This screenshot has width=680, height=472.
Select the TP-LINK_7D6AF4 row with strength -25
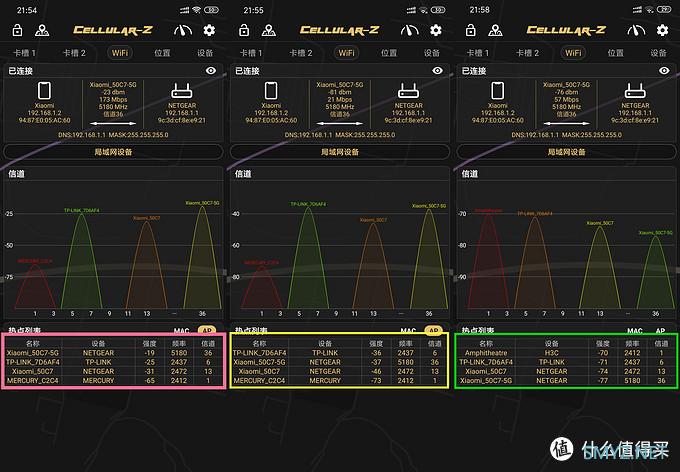click(114, 362)
